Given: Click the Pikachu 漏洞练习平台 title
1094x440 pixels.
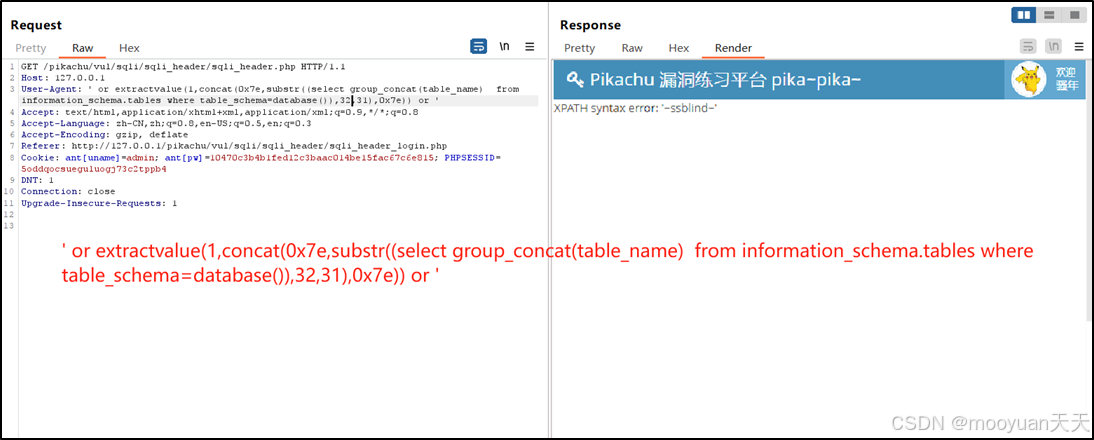Looking at the screenshot, I should click(725, 79).
